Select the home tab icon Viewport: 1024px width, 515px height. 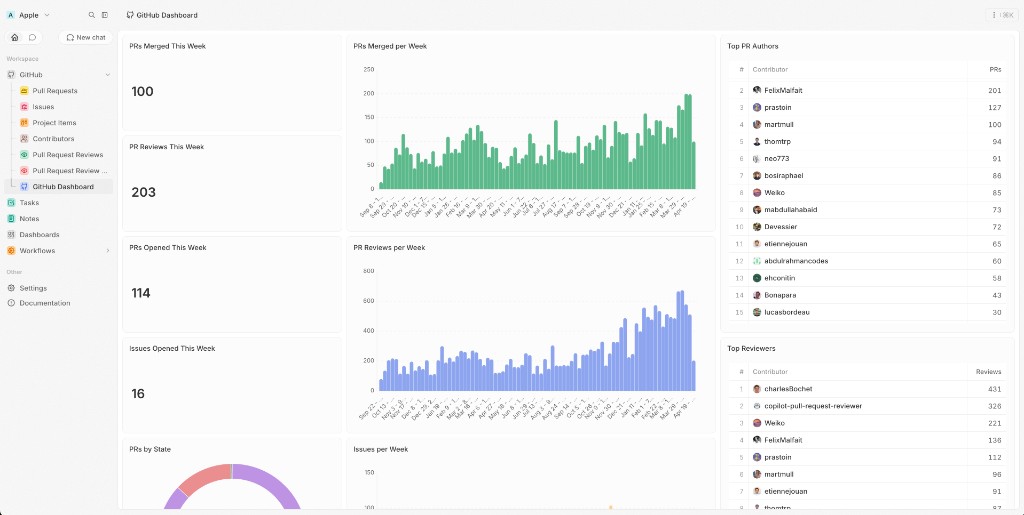coord(15,37)
